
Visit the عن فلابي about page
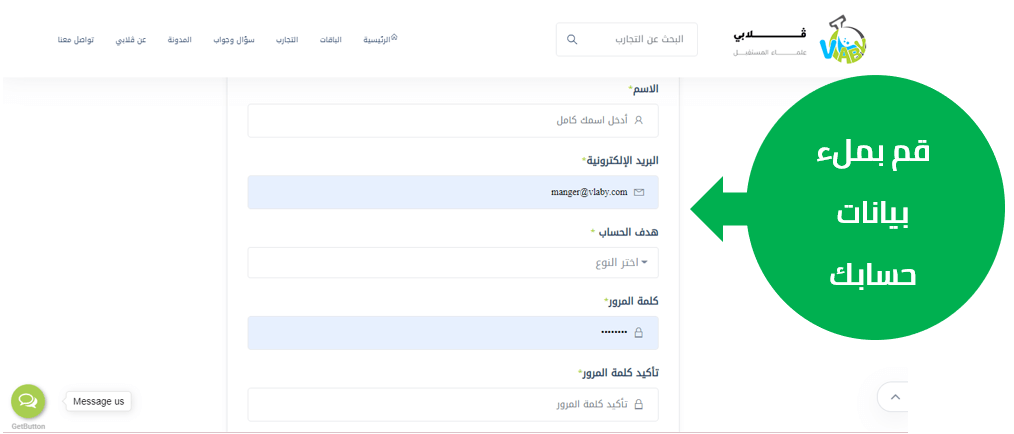(131, 40)
